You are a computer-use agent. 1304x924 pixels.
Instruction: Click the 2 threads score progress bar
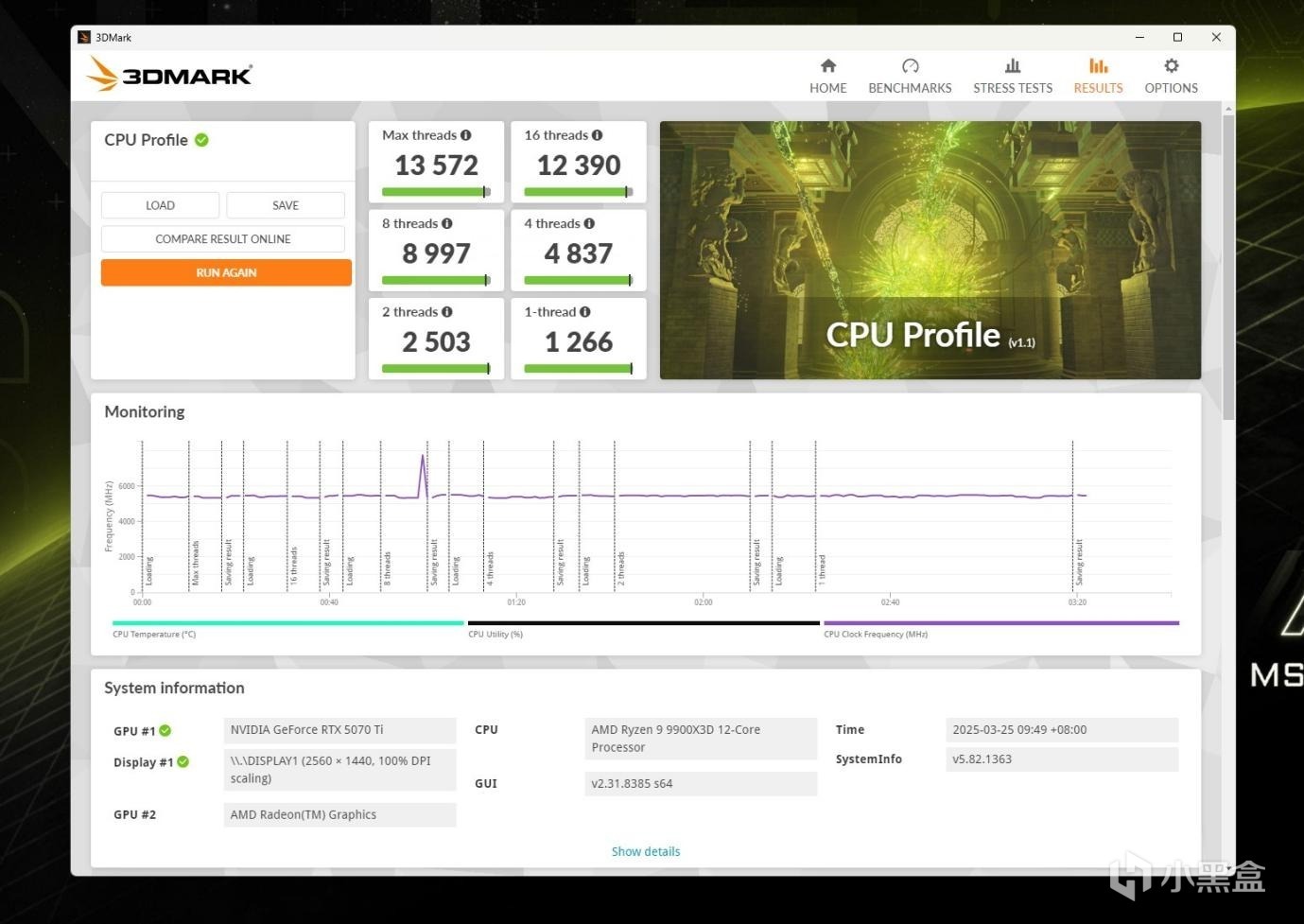click(x=436, y=369)
